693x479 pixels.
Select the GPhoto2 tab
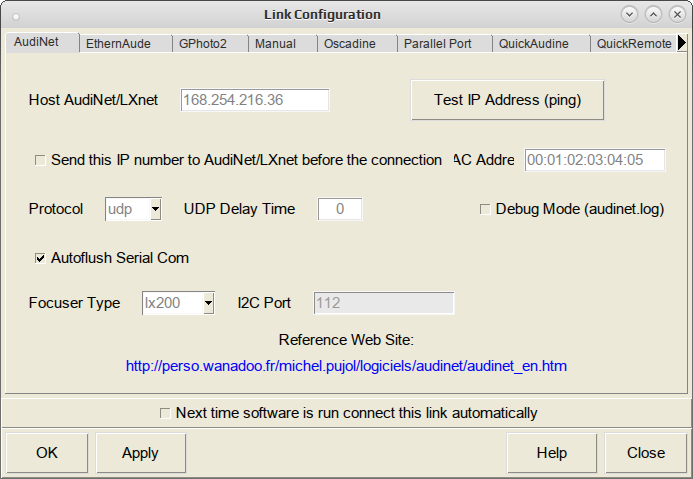[x=210, y=44]
